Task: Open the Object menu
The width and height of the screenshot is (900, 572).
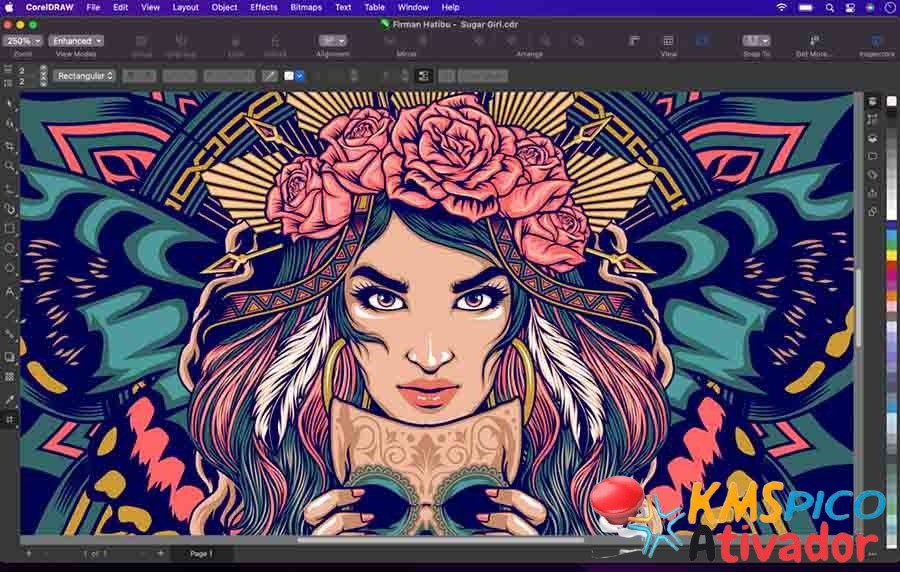Action: (x=224, y=7)
